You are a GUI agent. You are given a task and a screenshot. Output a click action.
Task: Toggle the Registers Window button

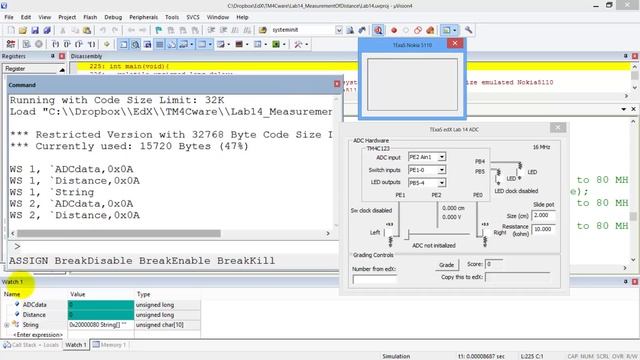click(x=160, y=44)
